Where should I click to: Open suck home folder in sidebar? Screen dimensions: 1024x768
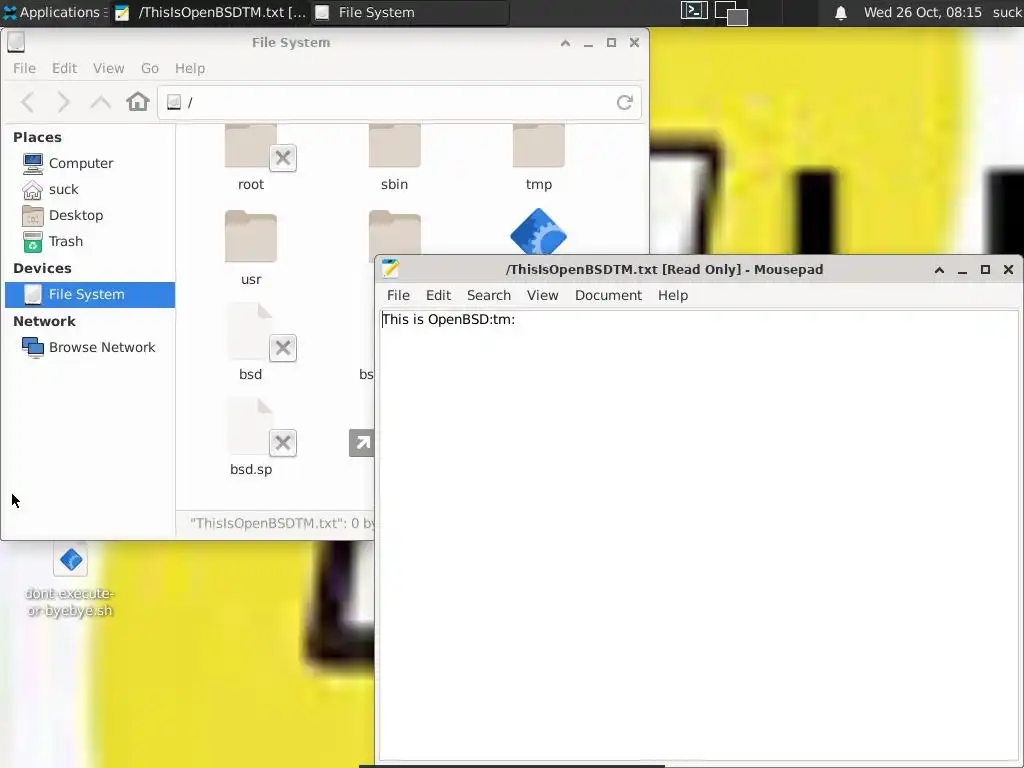click(x=50, y=189)
